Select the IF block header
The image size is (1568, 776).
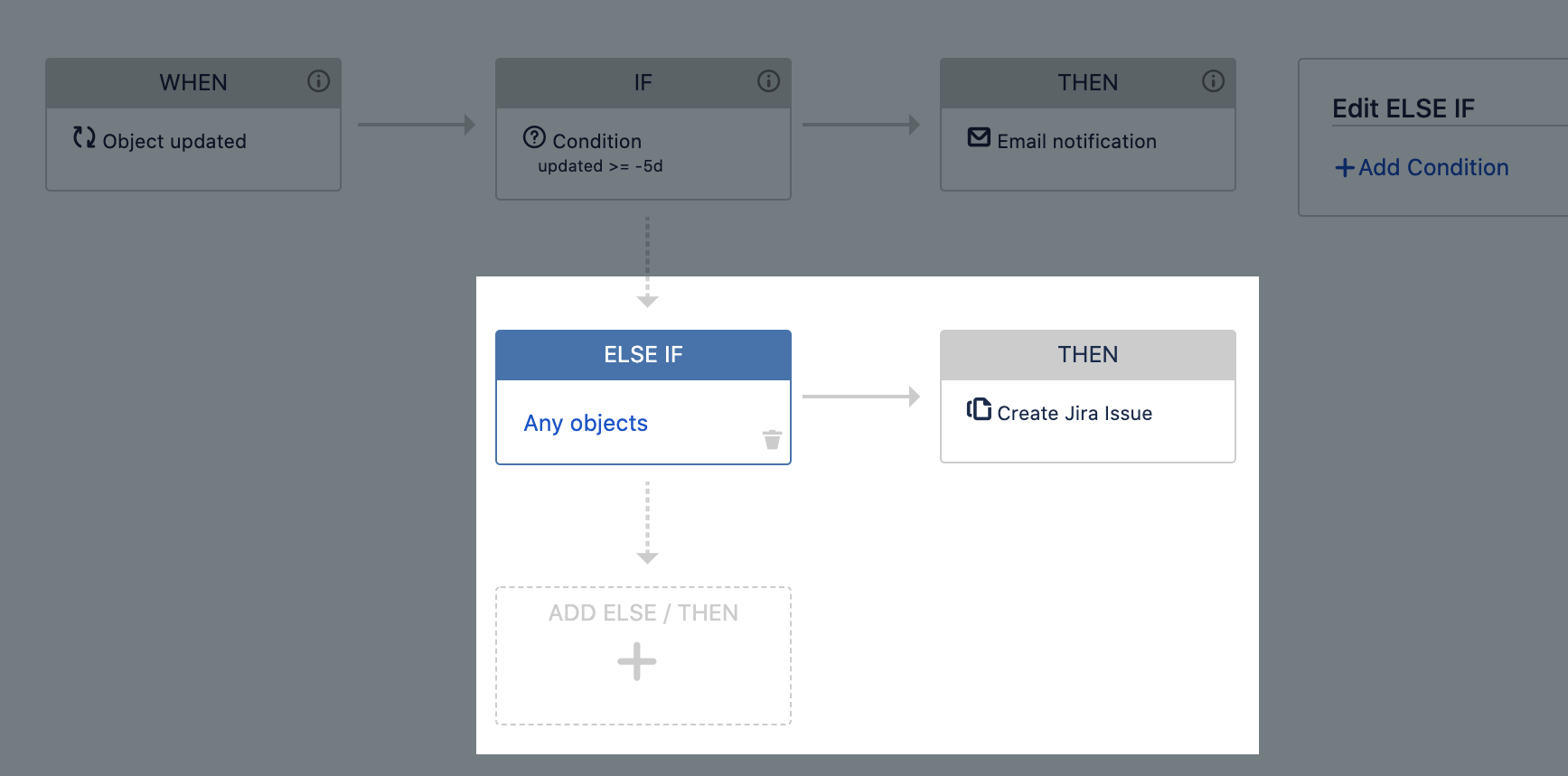point(643,83)
